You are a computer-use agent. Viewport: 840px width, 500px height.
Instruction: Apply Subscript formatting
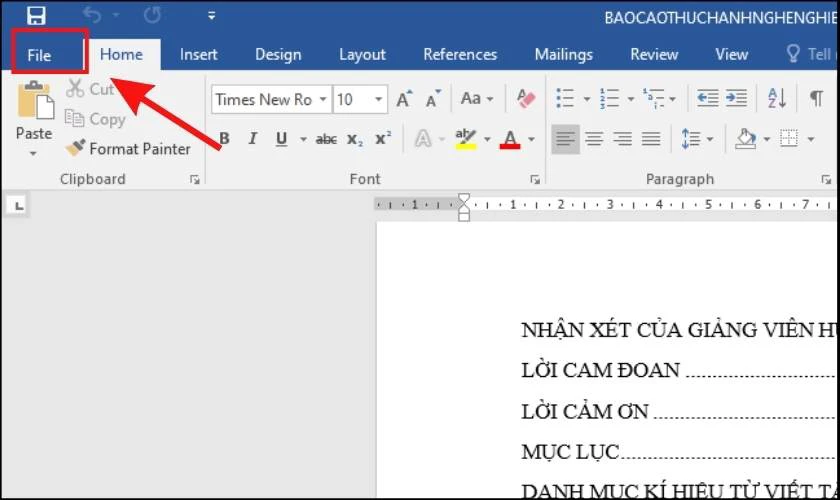354,139
